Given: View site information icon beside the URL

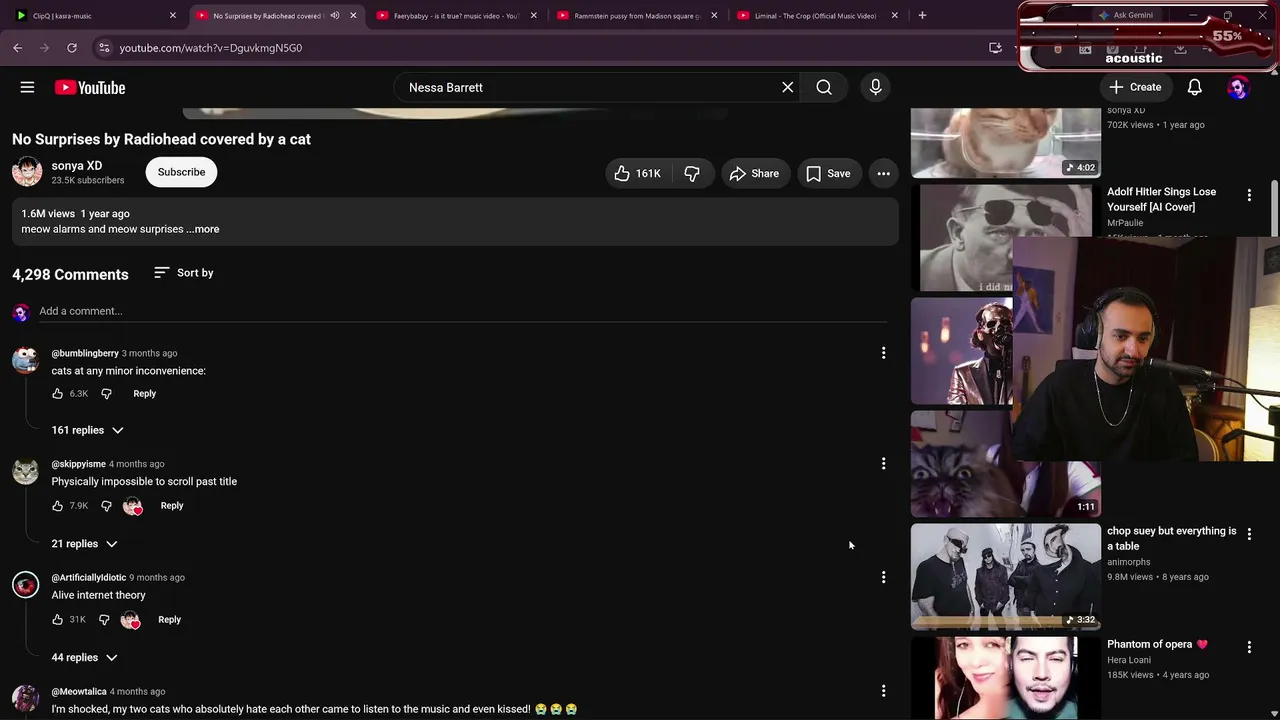Looking at the screenshot, I should click(x=104, y=47).
